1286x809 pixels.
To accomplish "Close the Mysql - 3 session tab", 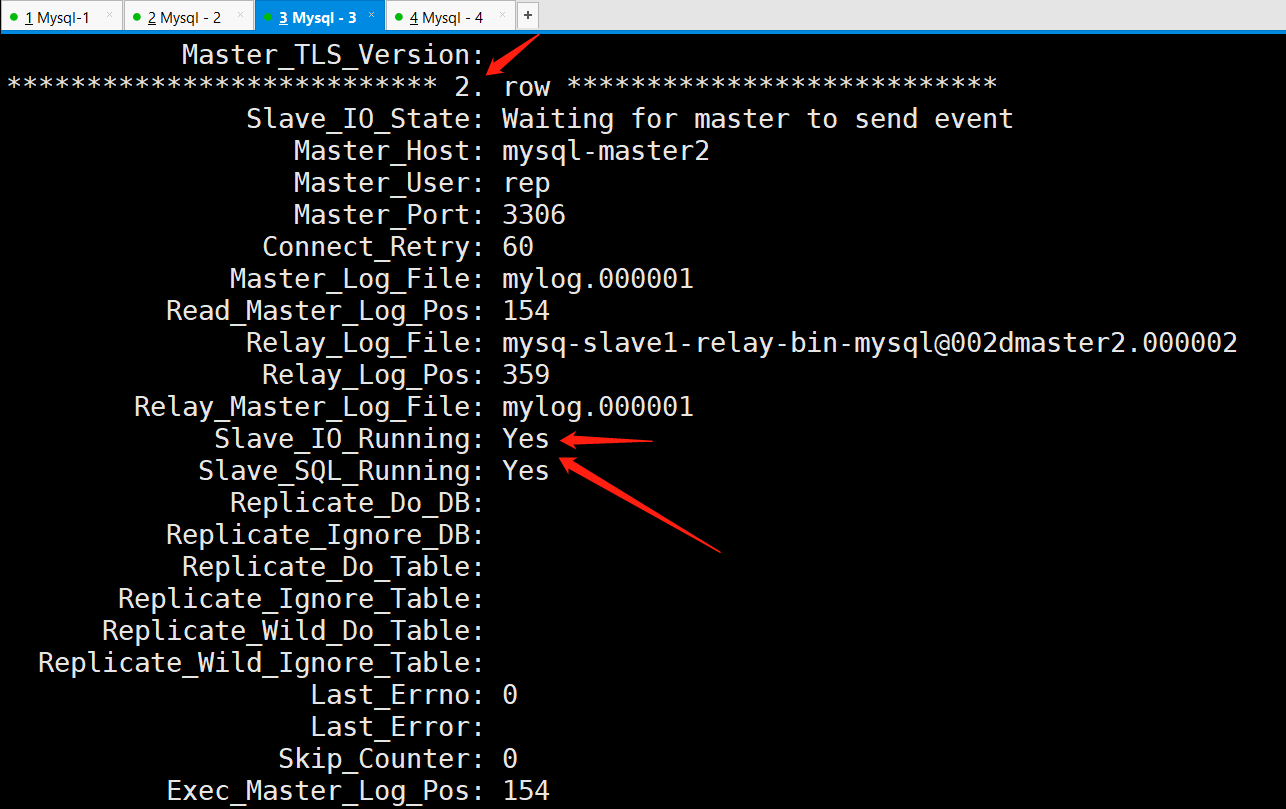I will coord(371,15).
